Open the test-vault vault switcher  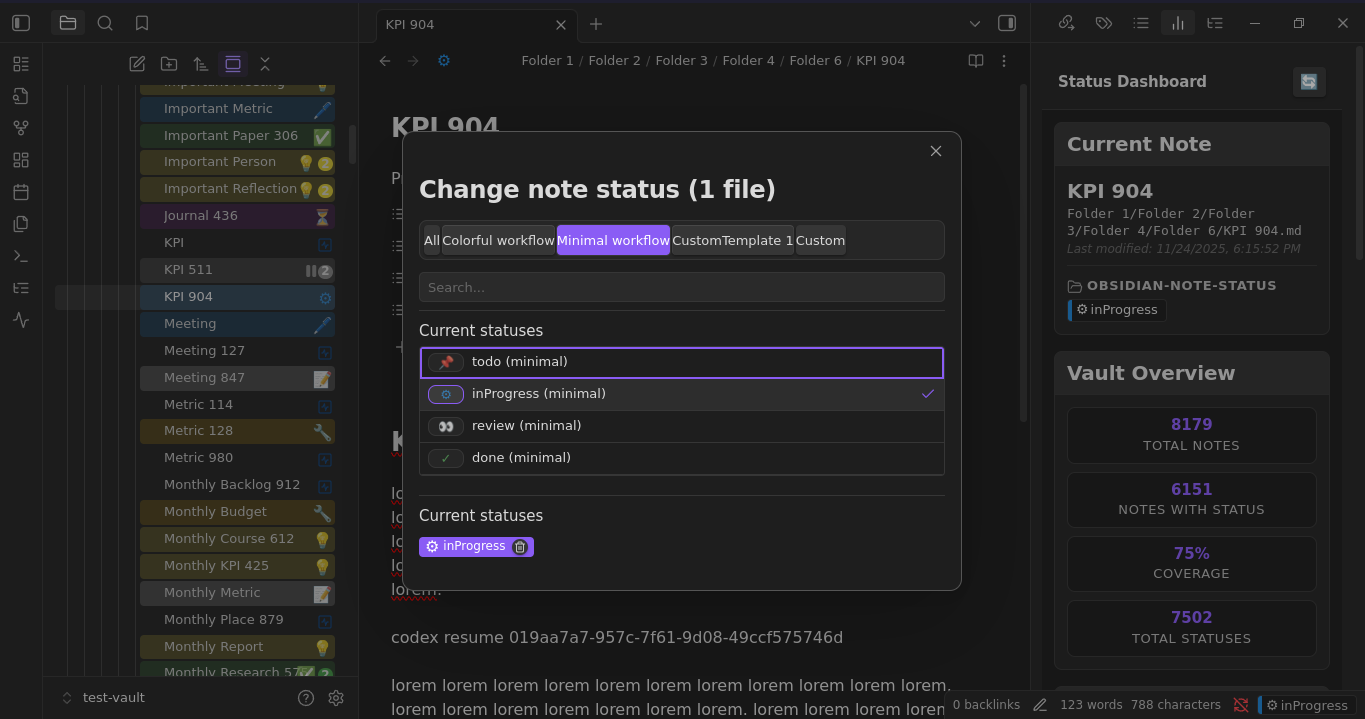click(x=105, y=698)
